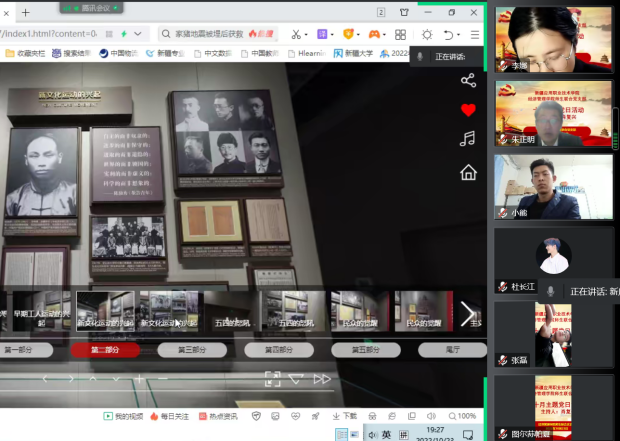This screenshot has height=441, width=620.
Task: Click the red heart like icon
Action: [x=468, y=110]
